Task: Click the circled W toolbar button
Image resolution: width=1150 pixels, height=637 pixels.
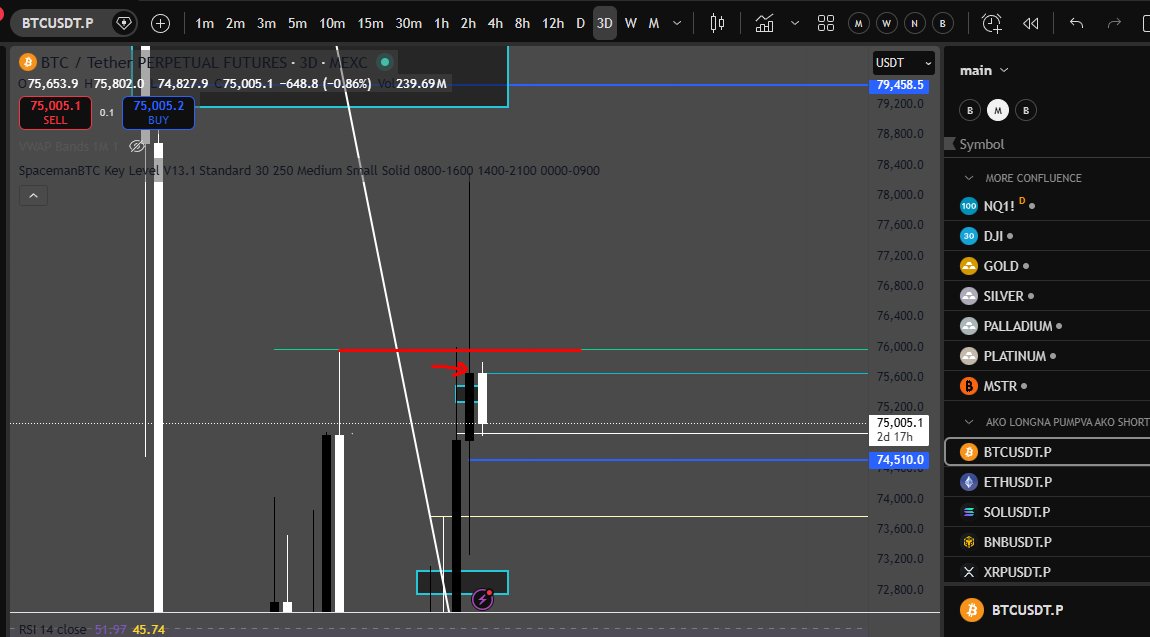Action: pyautogui.click(x=886, y=23)
